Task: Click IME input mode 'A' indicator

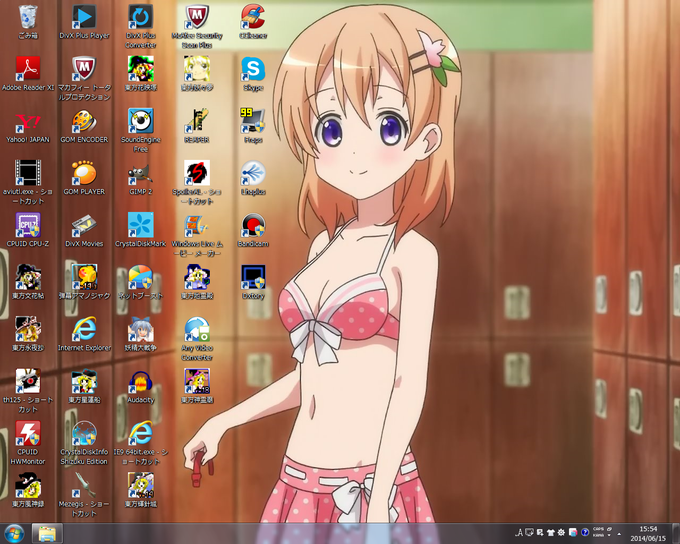Action: tap(519, 532)
